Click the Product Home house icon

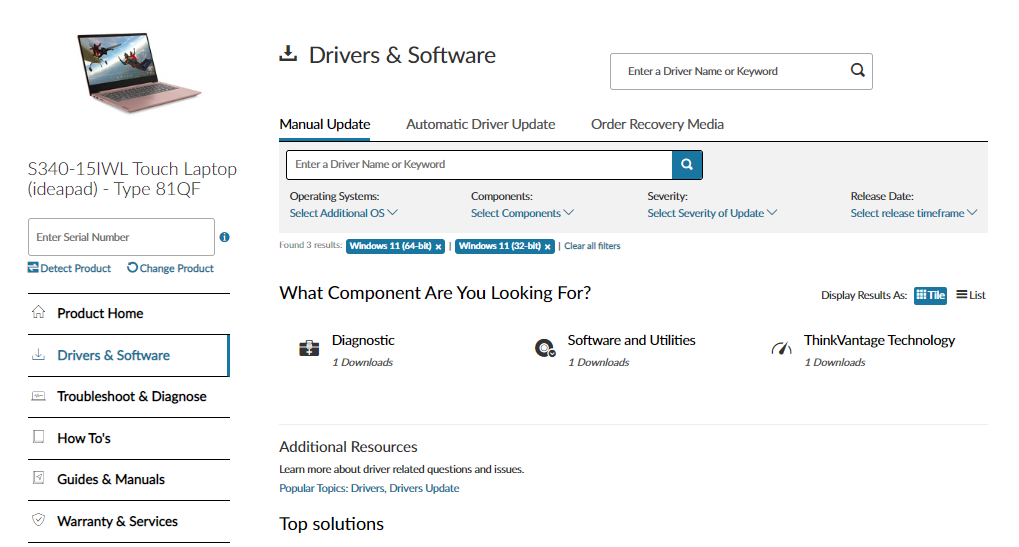tap(38, 312)
